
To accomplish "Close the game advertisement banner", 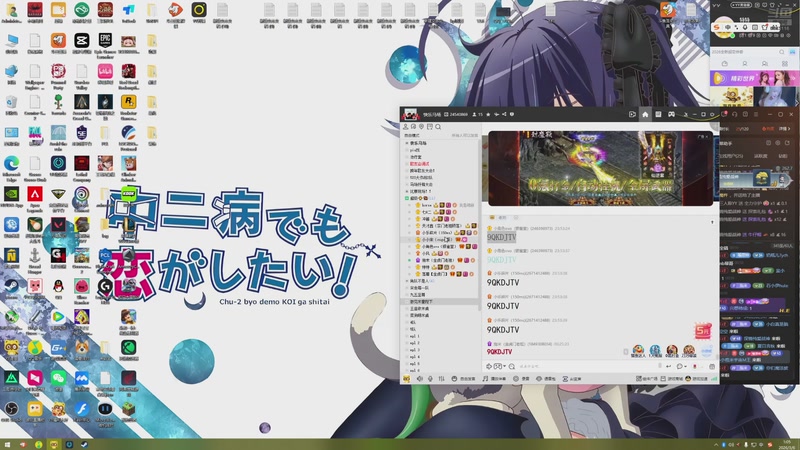I will point(708,137).
